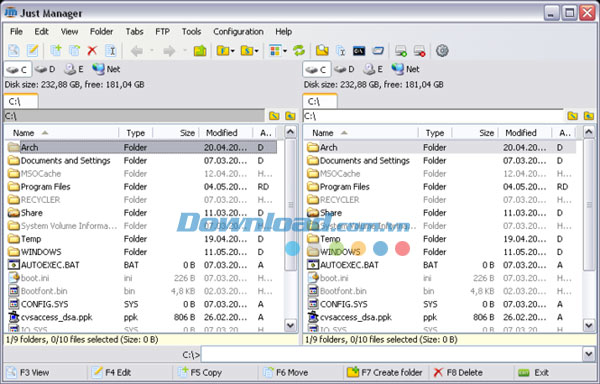Image resolution: width=600 pixels, height=384 pixels.
Task: Click the Rename toolbar icon
Action: (111, 50)
